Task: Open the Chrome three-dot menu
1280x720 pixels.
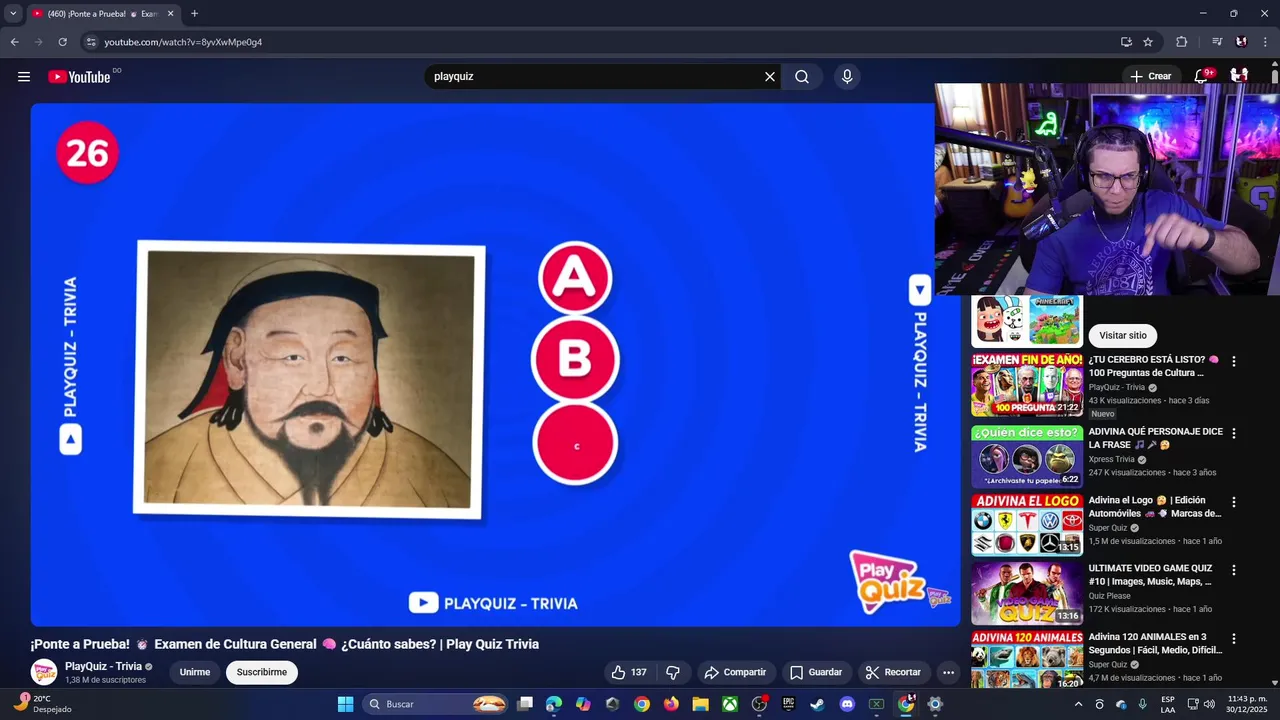Action: pyautogui.click(x=1266, y=42)
